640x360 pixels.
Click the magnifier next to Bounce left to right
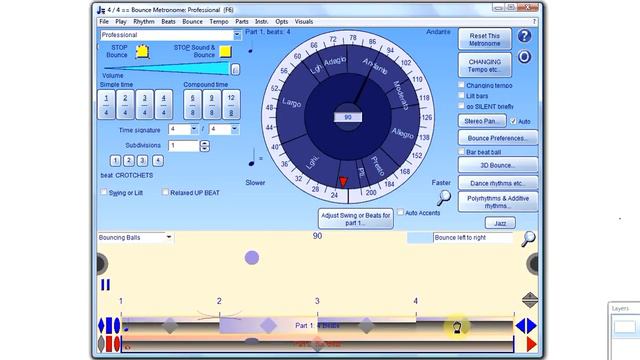(528, 238)
